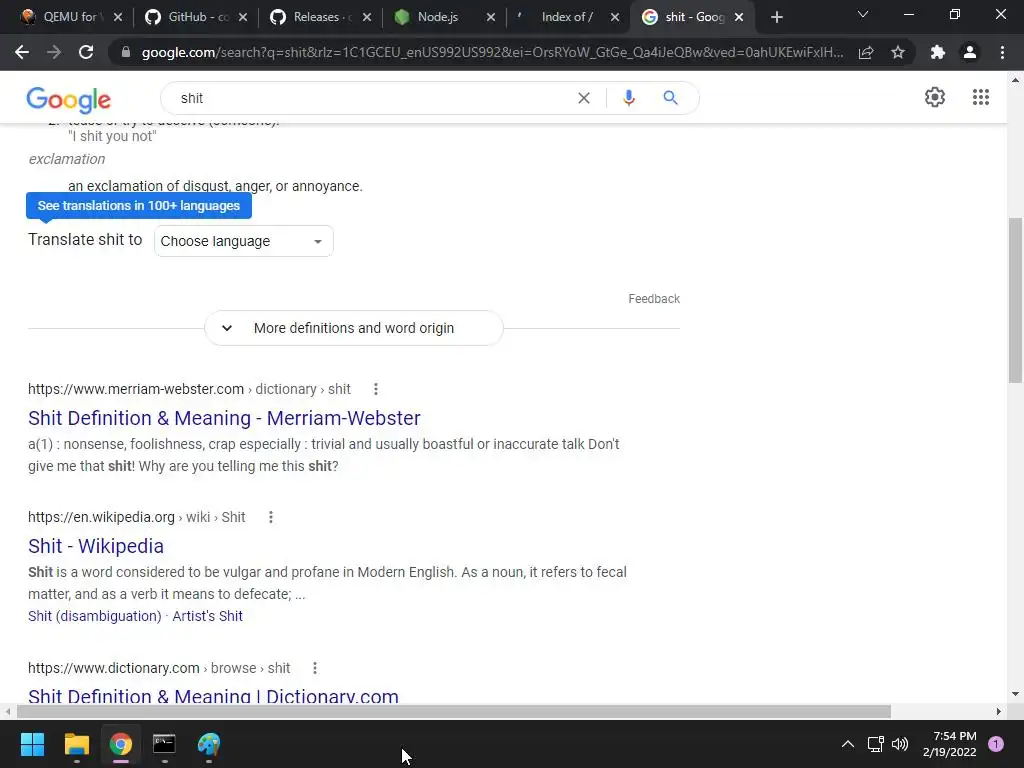Bookmark this page with the star icon

click(898, 52)
